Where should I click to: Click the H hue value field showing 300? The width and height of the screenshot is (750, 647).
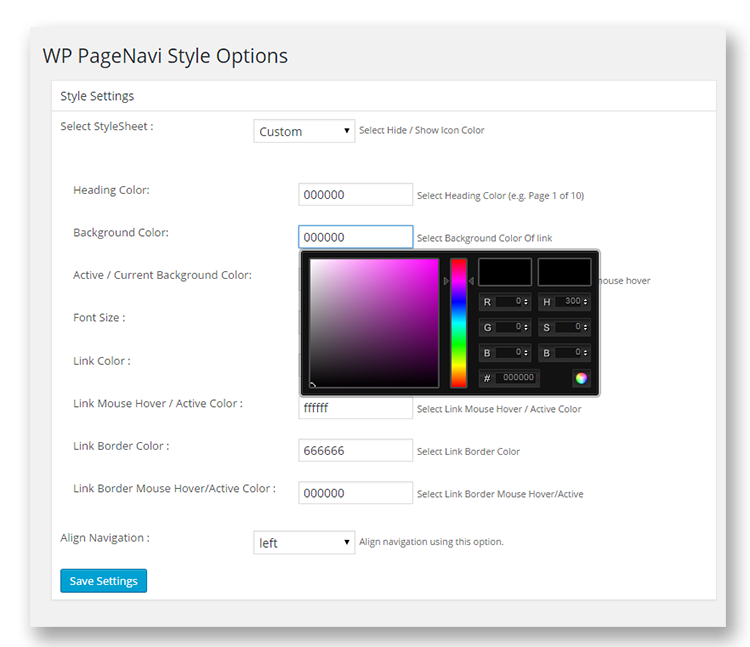click(x=568, y=301)
